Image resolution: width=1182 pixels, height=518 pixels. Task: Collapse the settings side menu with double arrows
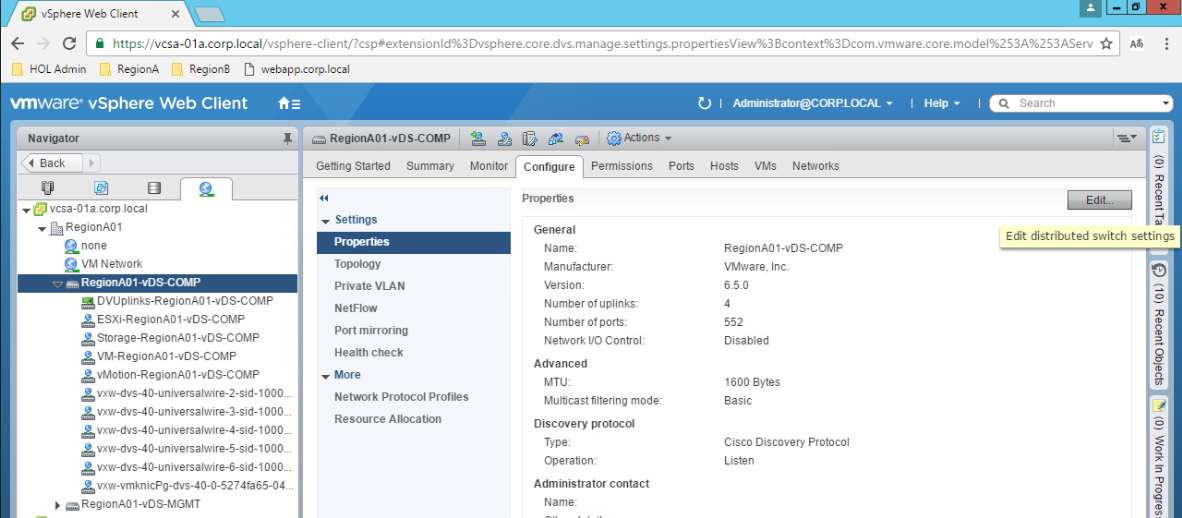tap(324, 198)
